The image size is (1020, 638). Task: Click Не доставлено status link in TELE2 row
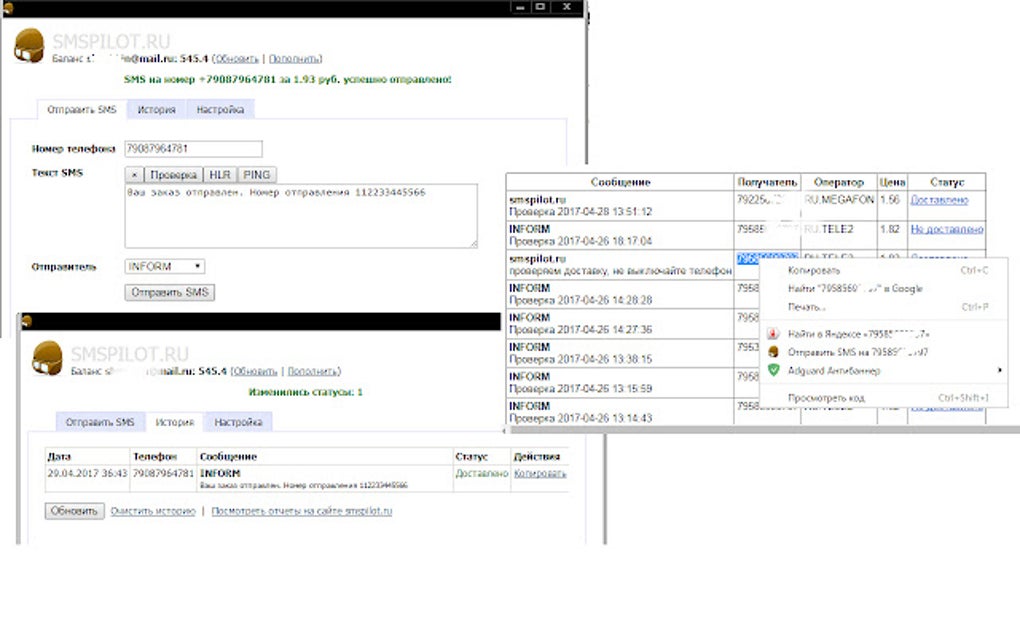(x=947, y=229)
